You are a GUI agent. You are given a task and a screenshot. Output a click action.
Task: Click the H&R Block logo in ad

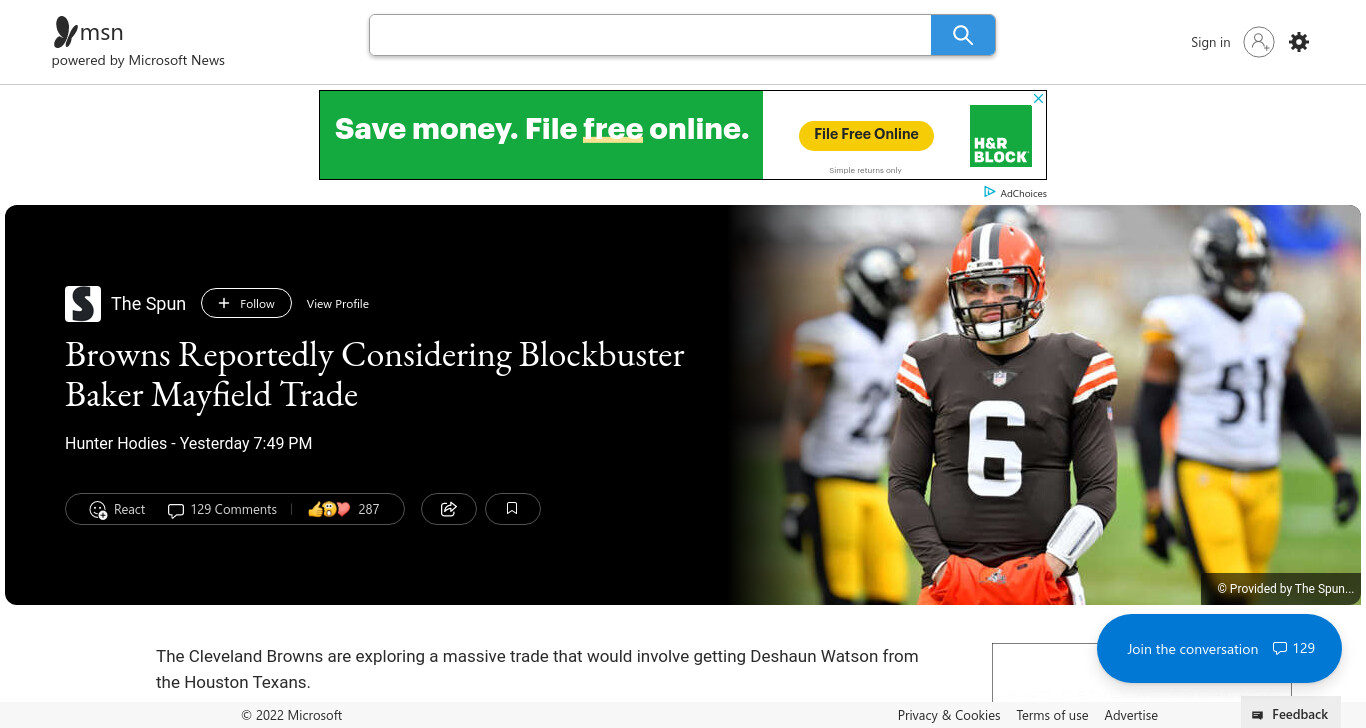(x=1001, y=136)
